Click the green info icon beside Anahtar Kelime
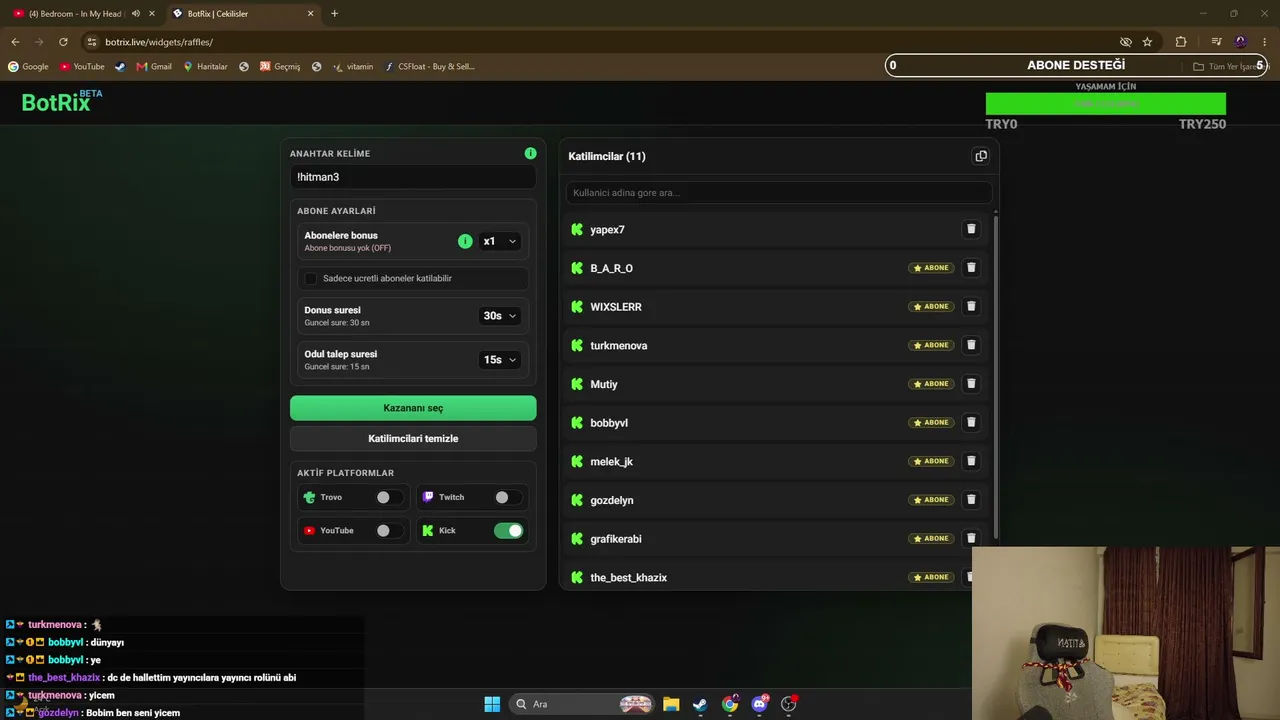1280x720 pixels. [x=530, y=153]
